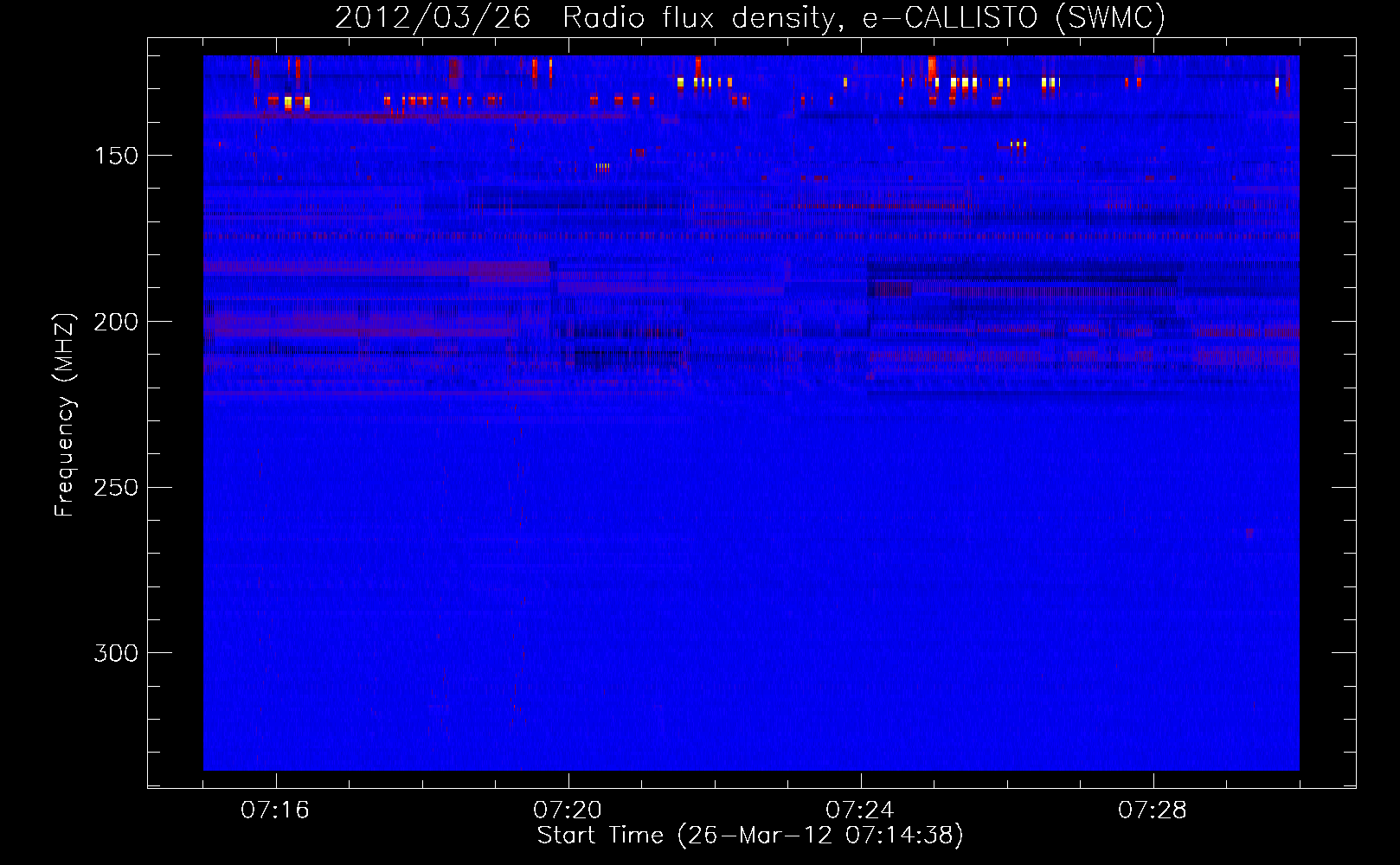This screenshot has height=865, width=1400.
Task: Click the plot title '2012/03/26 Radio flux density, e-CALLISTO (SWMC)'
Action: pos(750,18)
